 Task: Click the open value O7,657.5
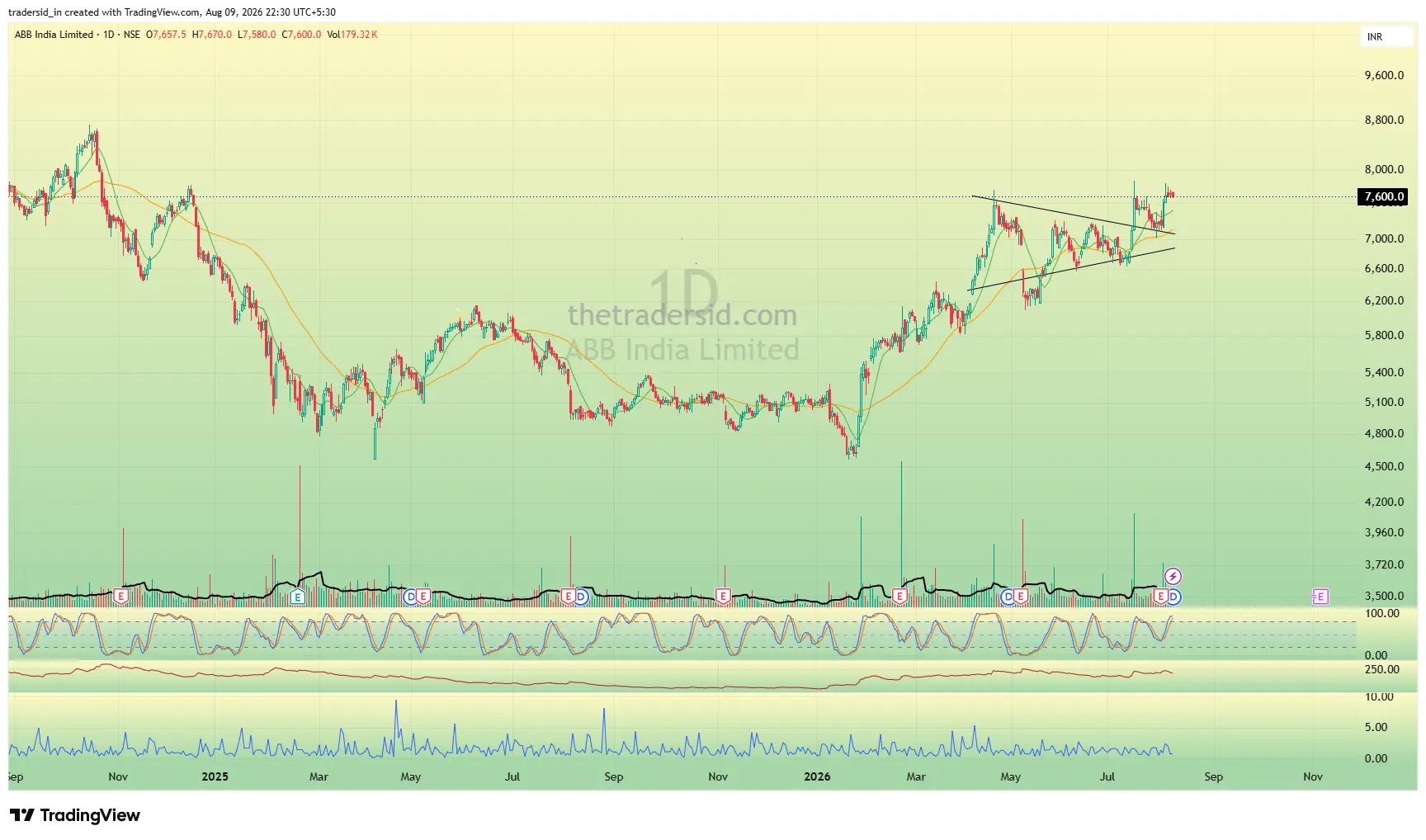click(x=166, y=35)
